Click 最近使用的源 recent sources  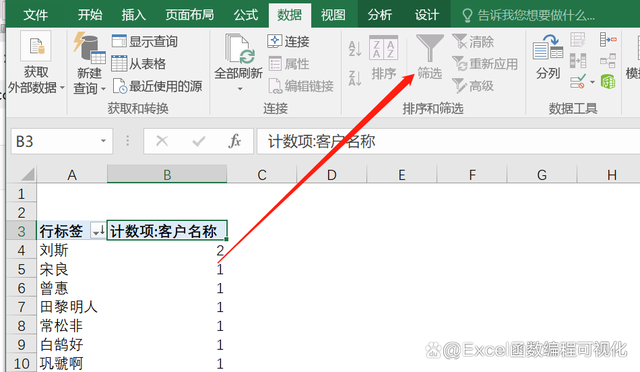coord(157,86)
